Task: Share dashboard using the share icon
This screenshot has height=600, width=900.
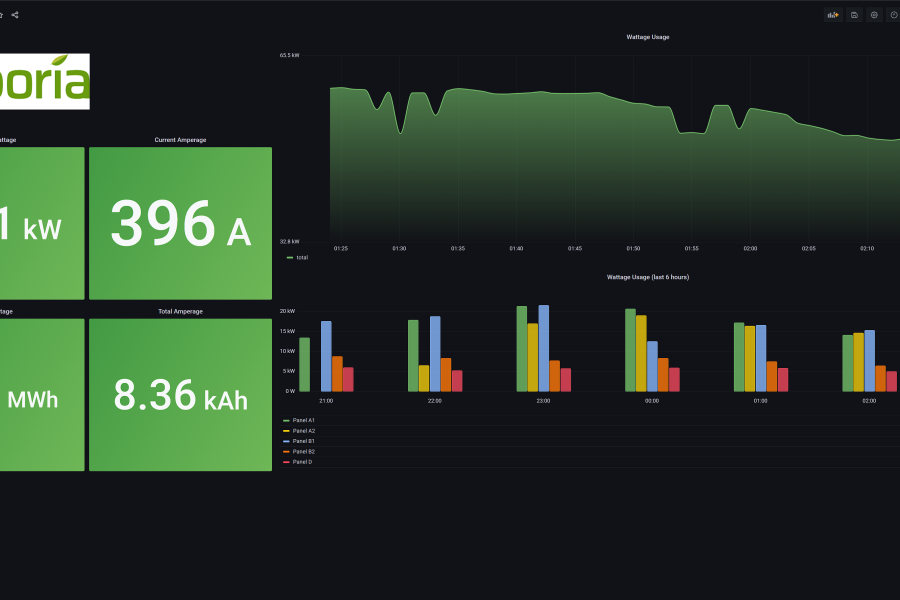Action: pos(15,15)
